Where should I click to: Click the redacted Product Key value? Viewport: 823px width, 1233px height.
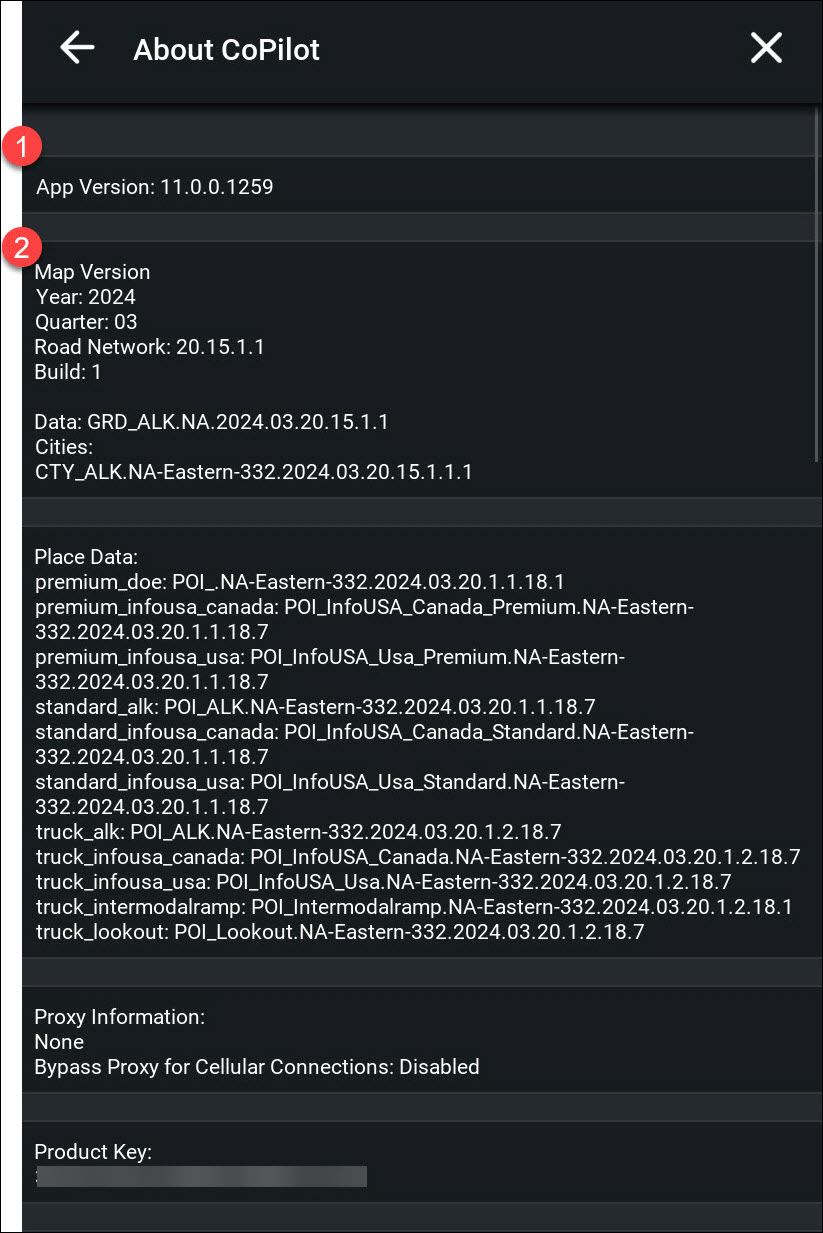tap(202, 1176)
